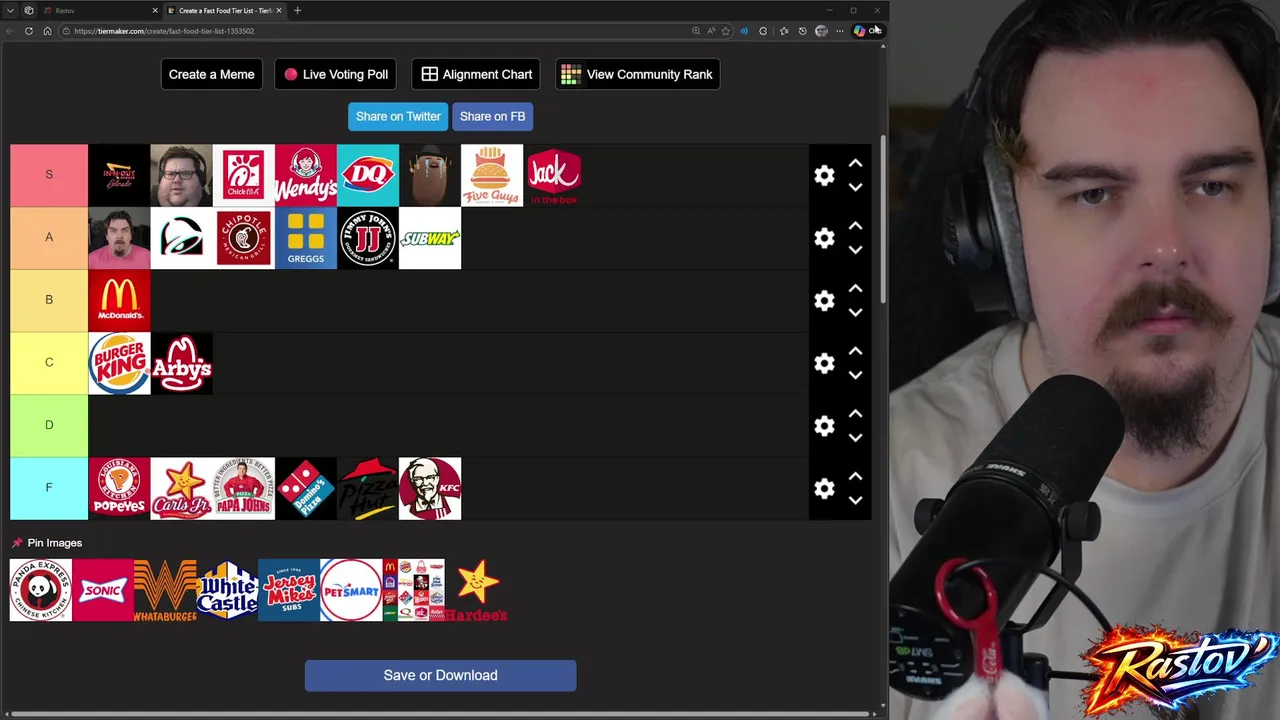Image resolution: width=1280 pixels, height=720 pixels.
Task: Select the Chipotle logo
Action: click(x=244, y=238)
